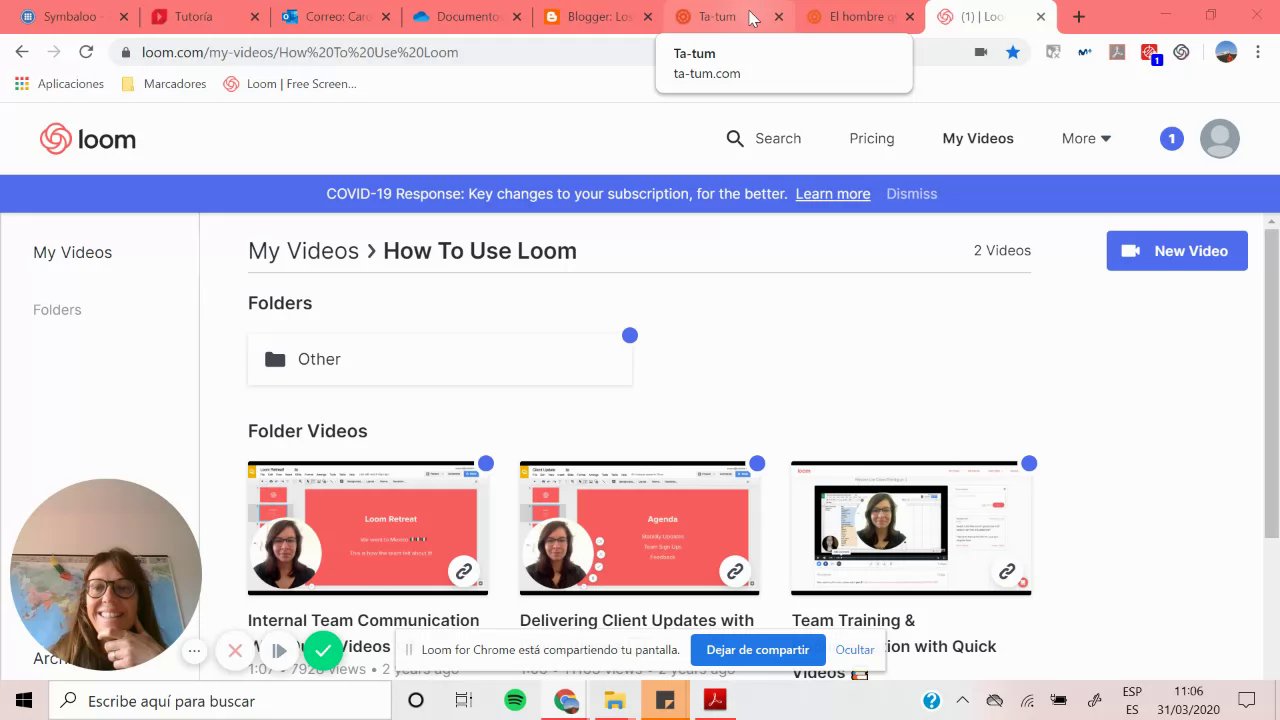Image resolution: width=1280 pixels, height=720 pixels.
Task: Cancel recording with the red X button
Action: pos(235,651)
